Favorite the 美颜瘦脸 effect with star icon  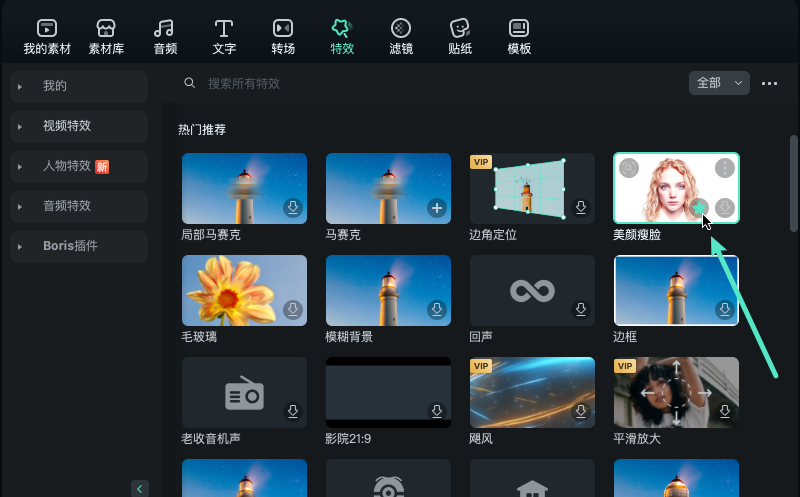(x=699, y=208)
